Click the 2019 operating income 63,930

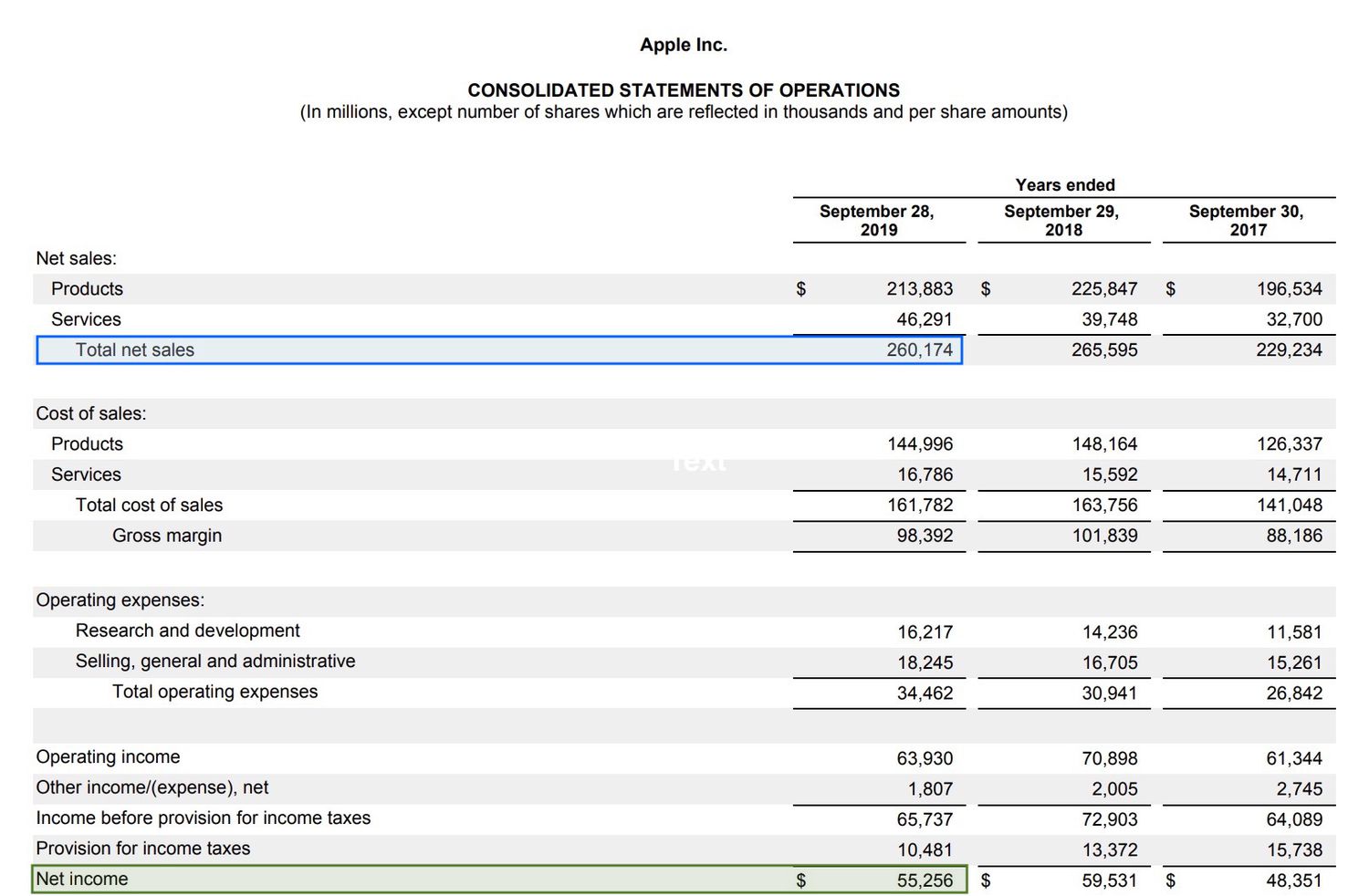[925, 759]
